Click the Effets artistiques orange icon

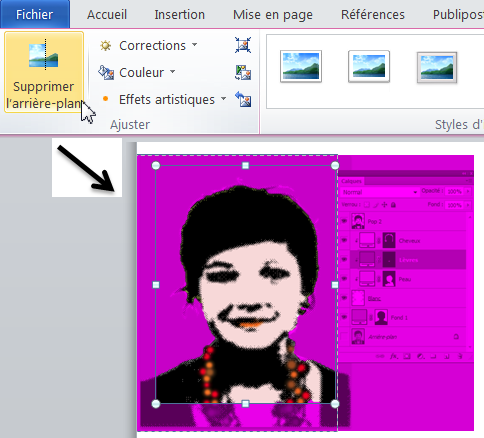[x=106, y=99]
